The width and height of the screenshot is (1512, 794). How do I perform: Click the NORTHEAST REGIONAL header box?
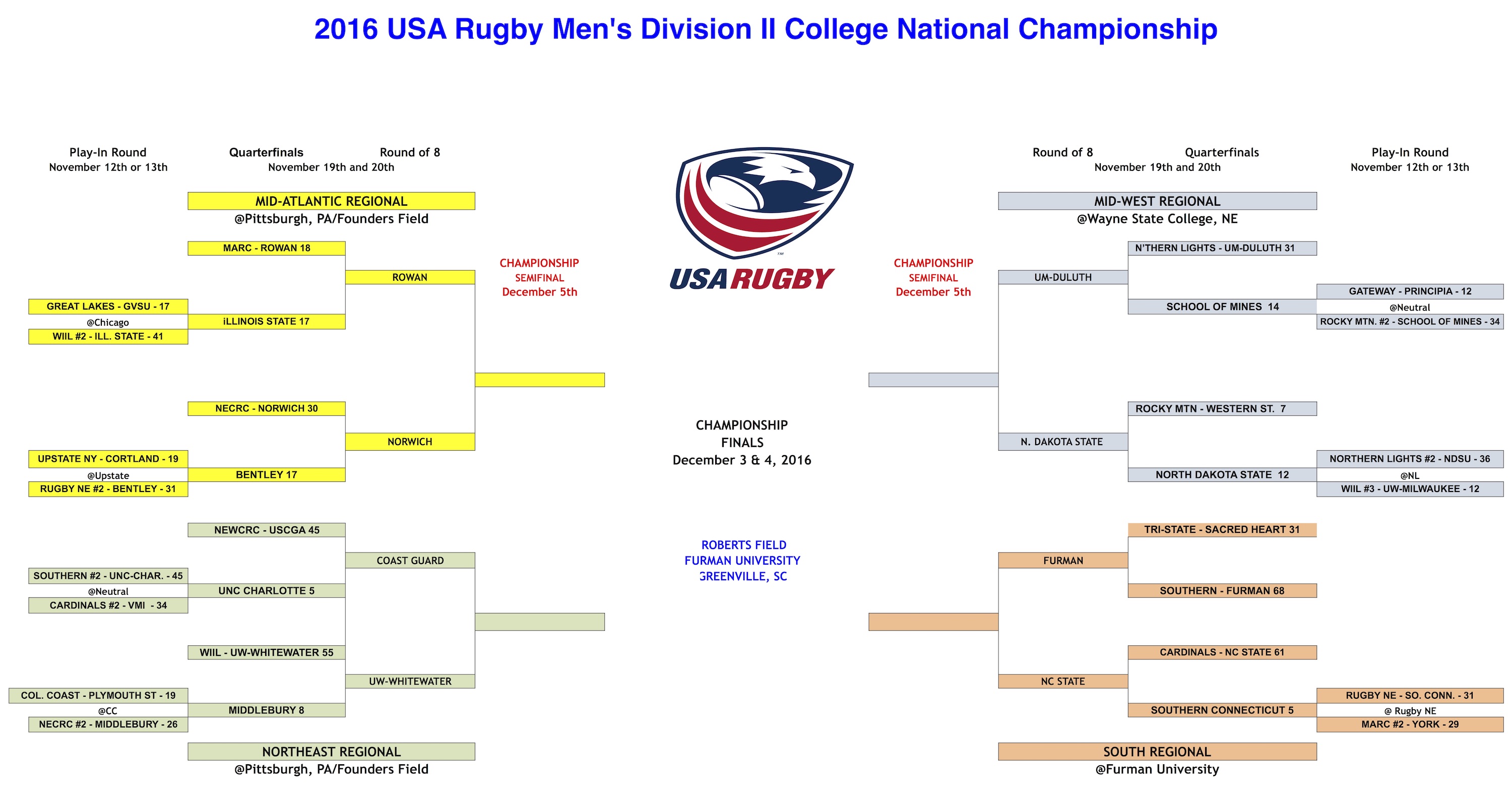click(331, 752)
